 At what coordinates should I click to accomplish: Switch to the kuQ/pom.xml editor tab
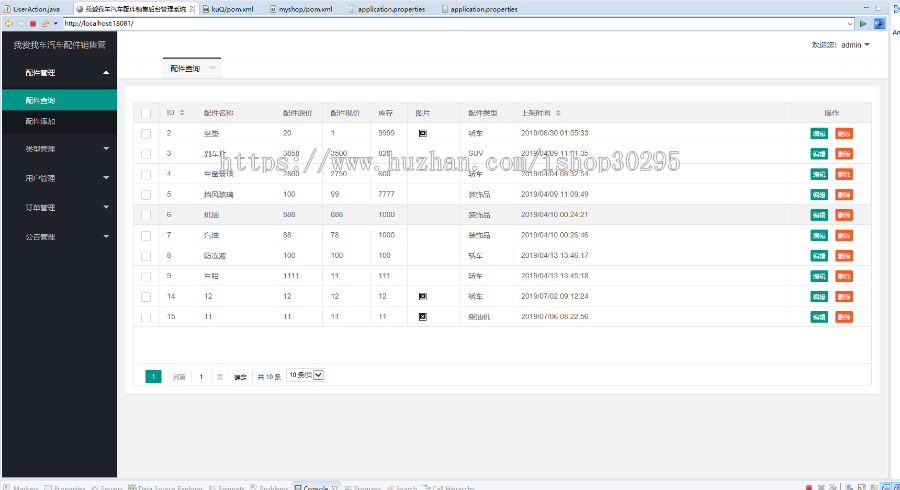228,9
